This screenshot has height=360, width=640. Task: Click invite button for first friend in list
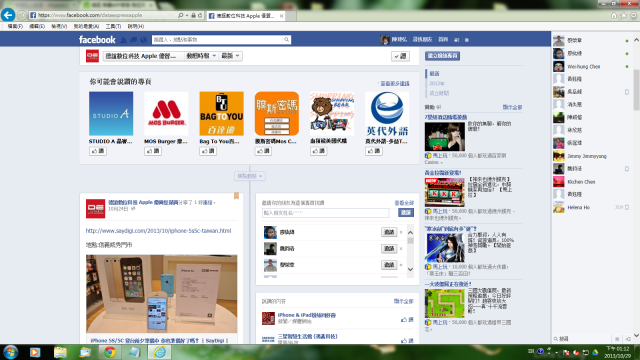pyautogui.click(x=389, y=232)
